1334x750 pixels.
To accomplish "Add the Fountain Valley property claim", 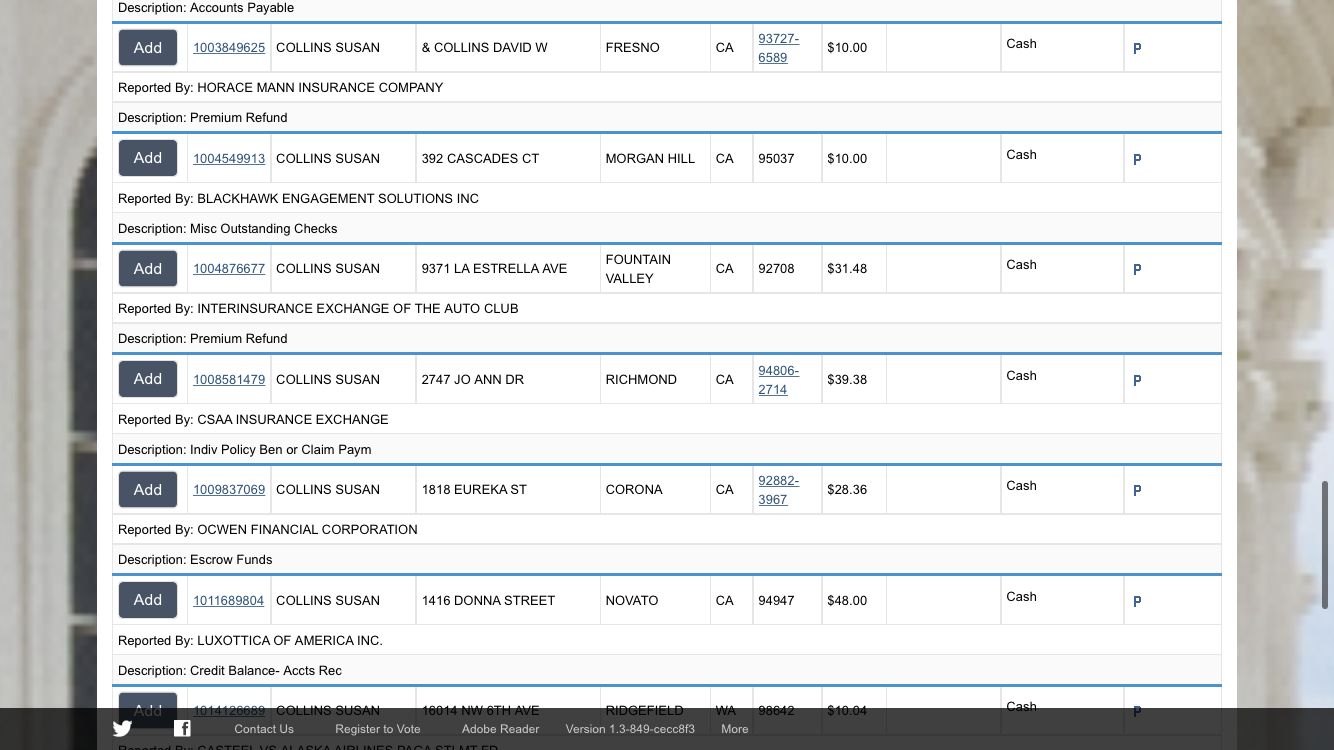I will coord(148,269).
